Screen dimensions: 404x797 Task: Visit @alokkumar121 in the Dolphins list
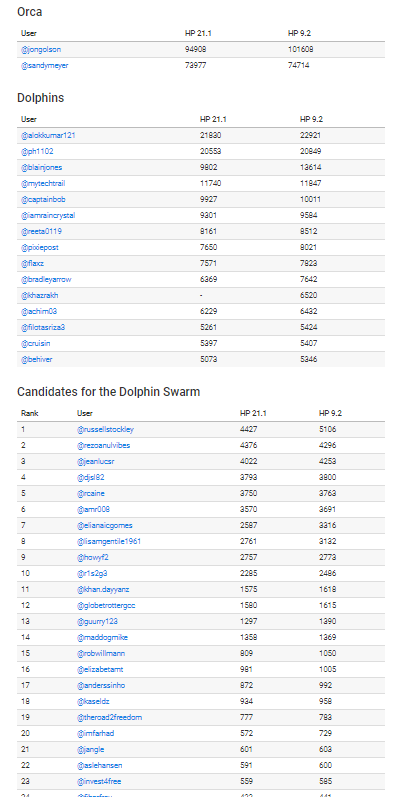click(x=48, y=135)
